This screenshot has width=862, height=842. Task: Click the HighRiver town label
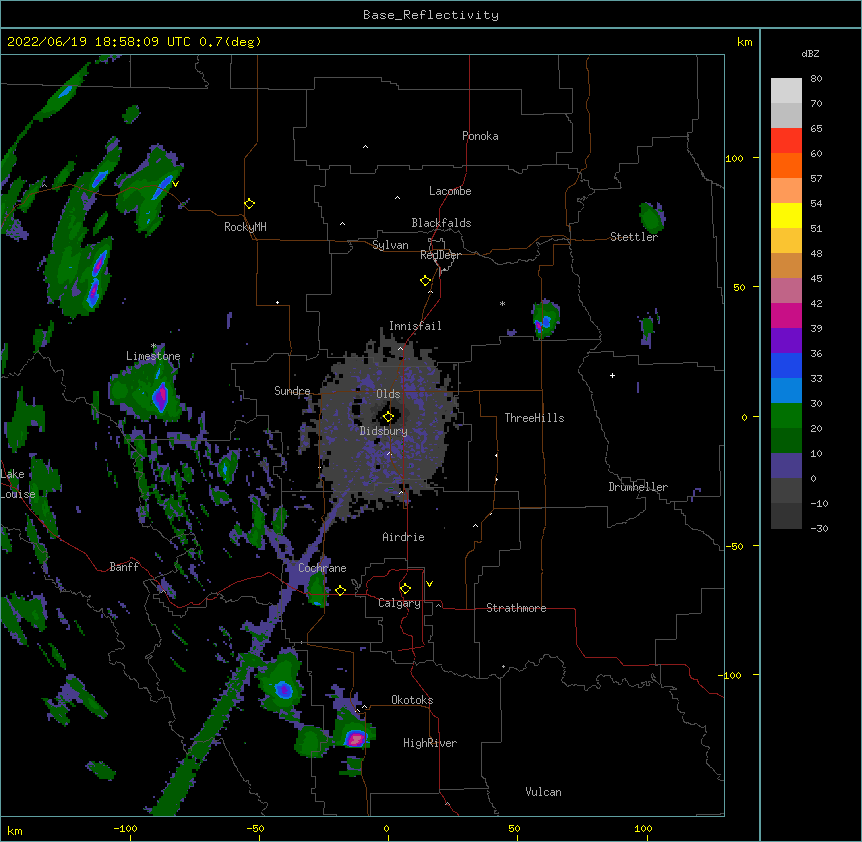[x=430, y=743]
